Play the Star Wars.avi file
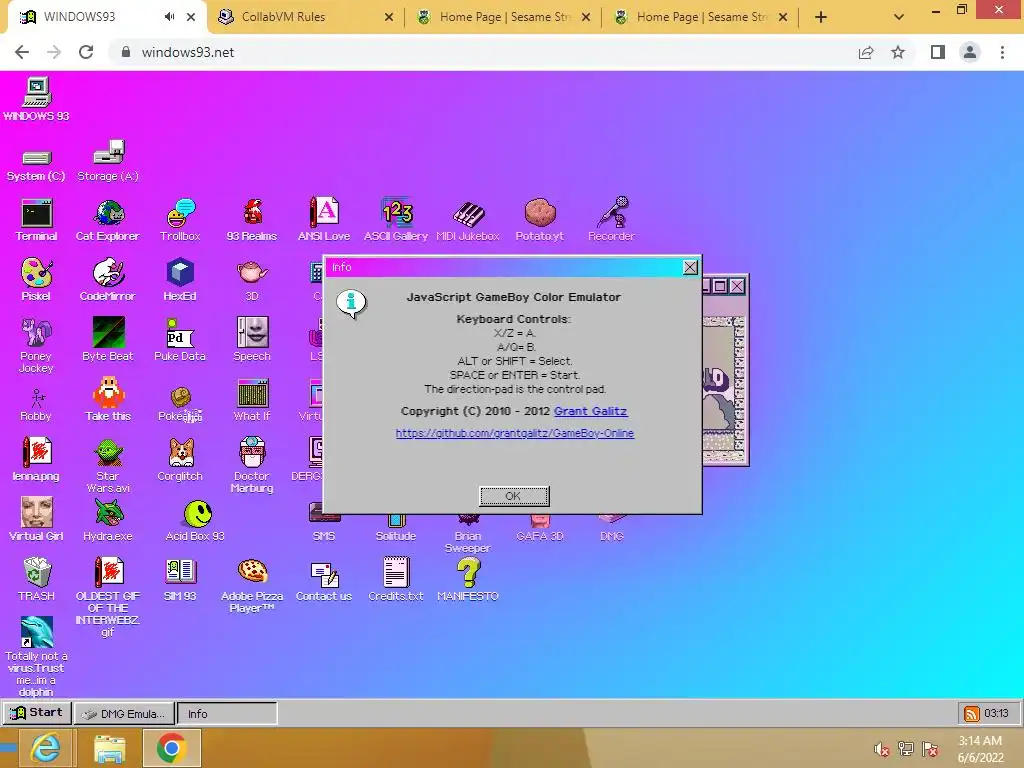 [108, 466]
